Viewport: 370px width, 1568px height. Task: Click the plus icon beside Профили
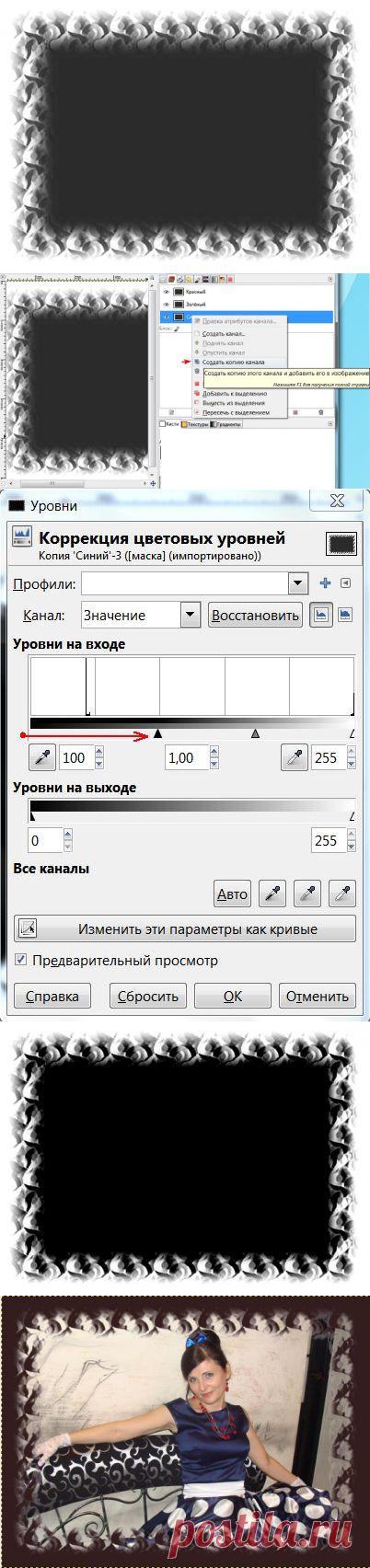tap(324, 582)
